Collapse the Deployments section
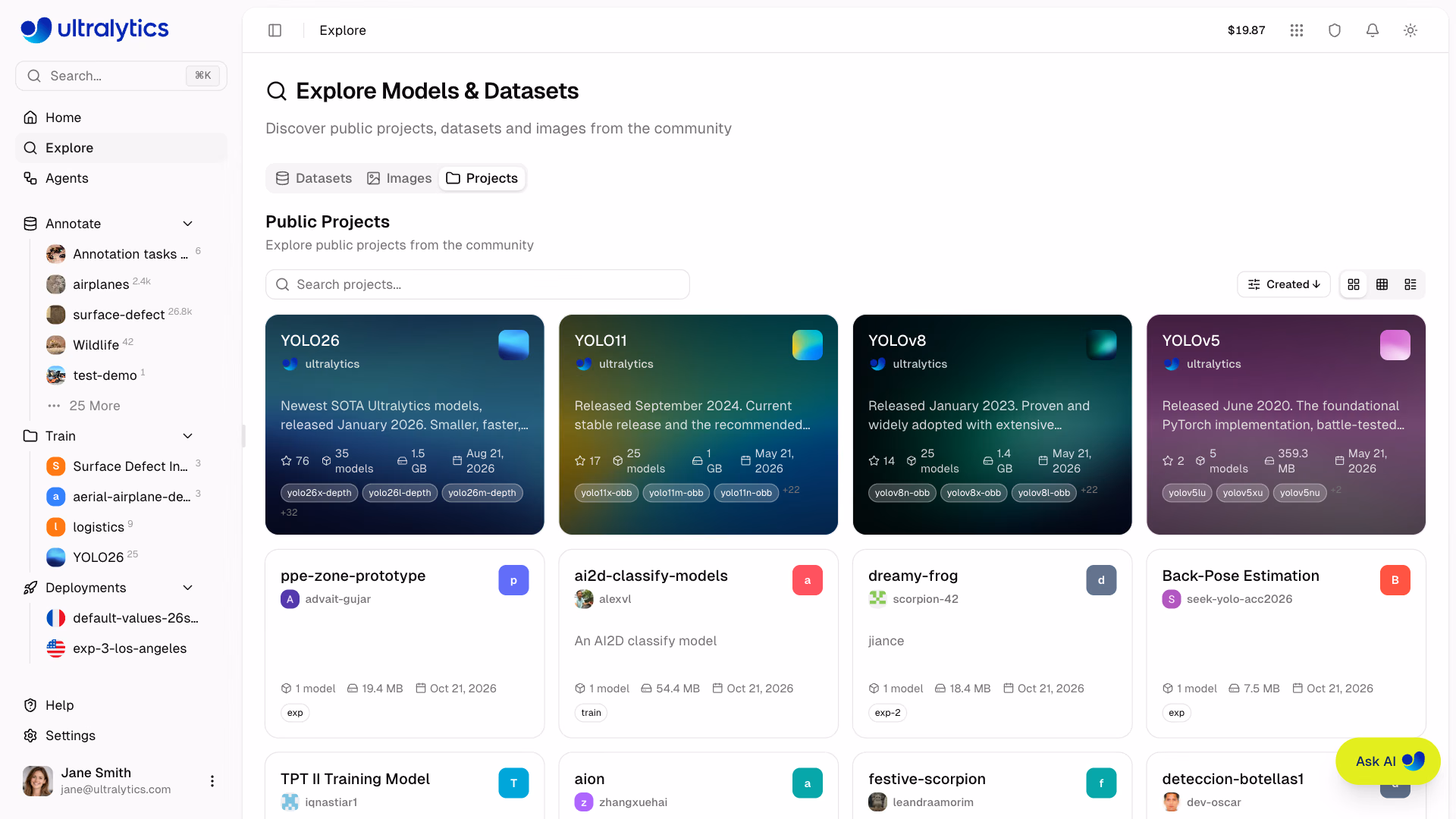The height and width of the screenshot is (819, 1456). 188,588
